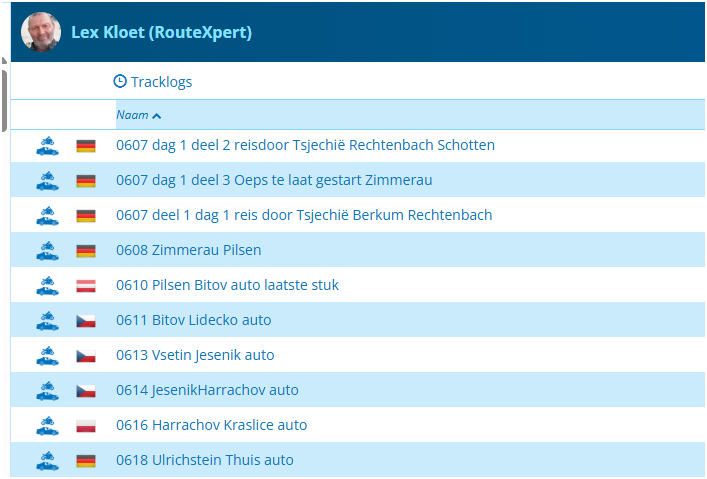The image size is (707, 479).
Task: Click the clock icon next to Tracklogs
Action: click(x=120, y=81)
